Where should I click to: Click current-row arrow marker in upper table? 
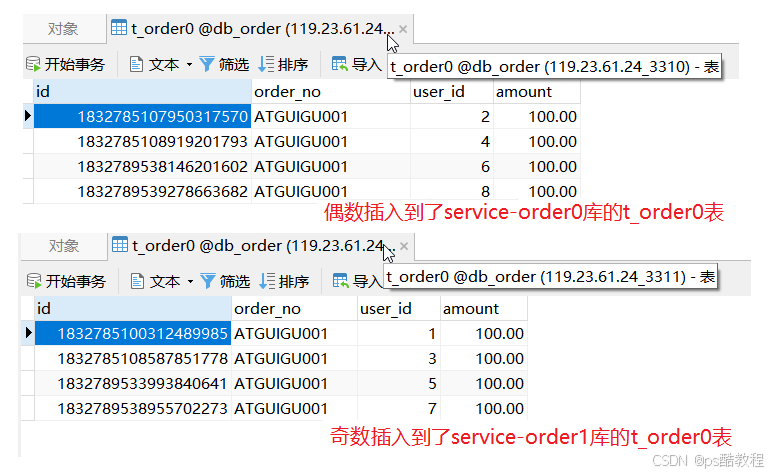coord(28,116)
